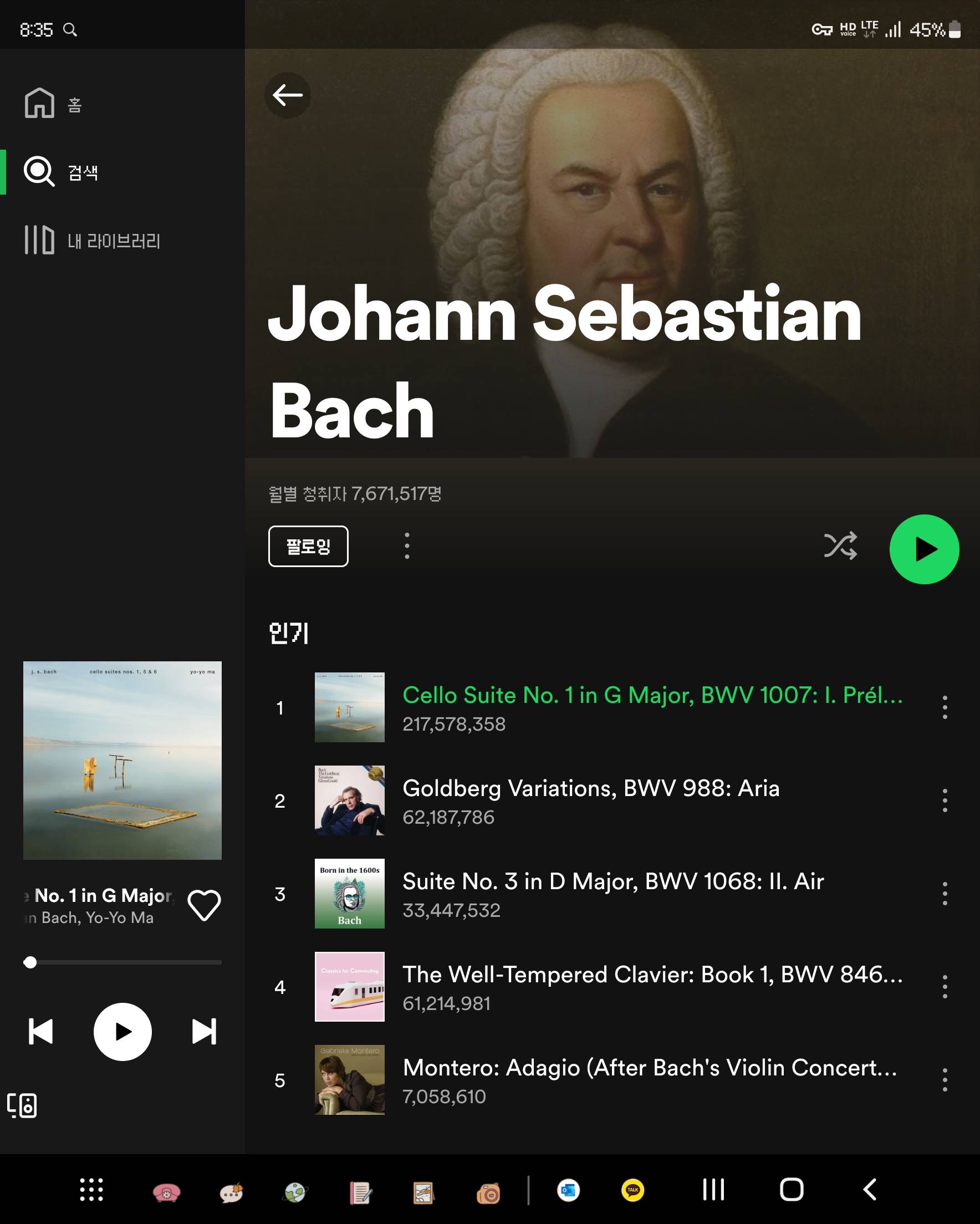Image resolution: width=980 pixels, height=1224 pixels.
Task: Open the KakaoTalk app in the taskbar
Action: (x=632, y=1190)
